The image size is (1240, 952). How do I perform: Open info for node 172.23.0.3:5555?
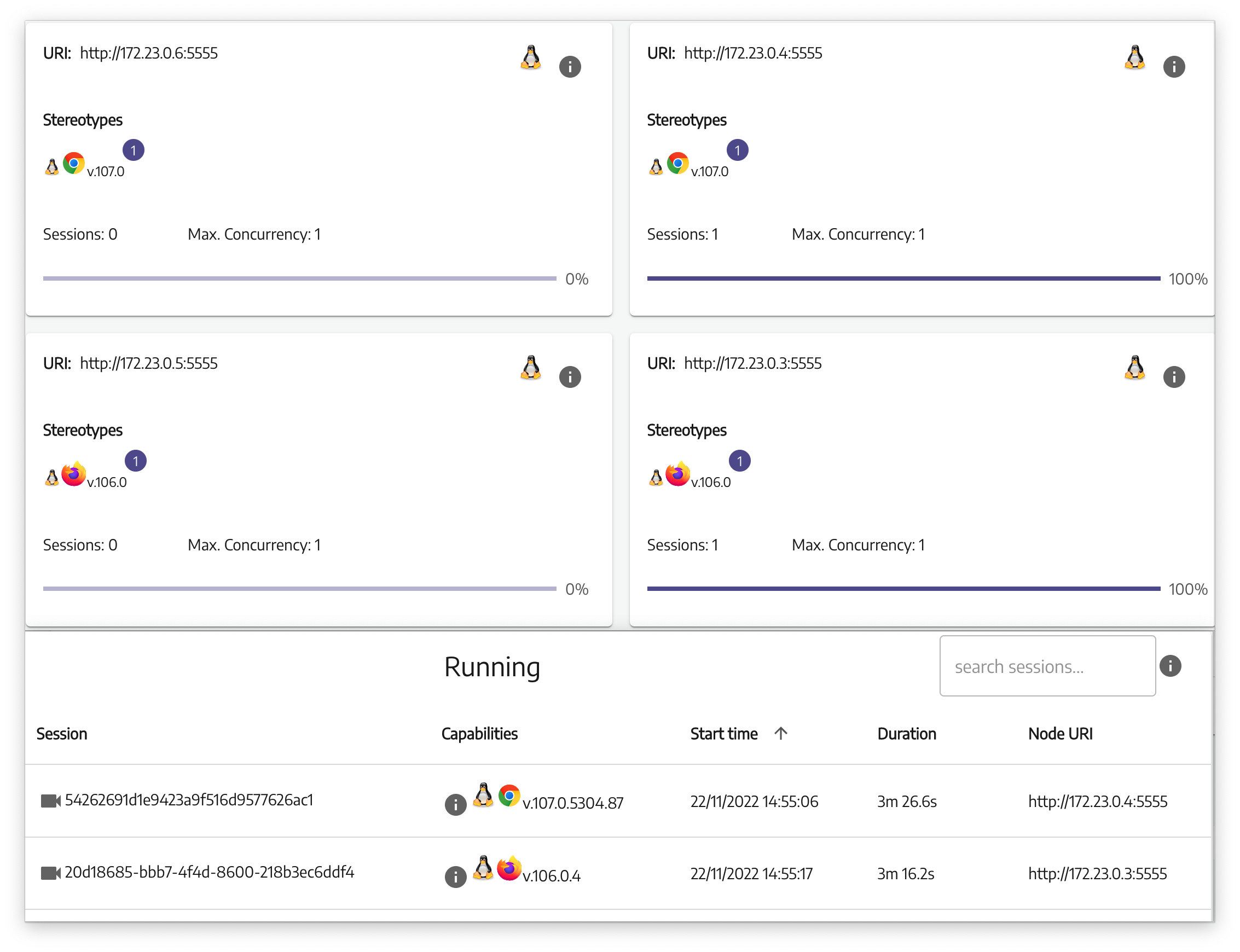pyautogui.click(x=1174, y=377)
